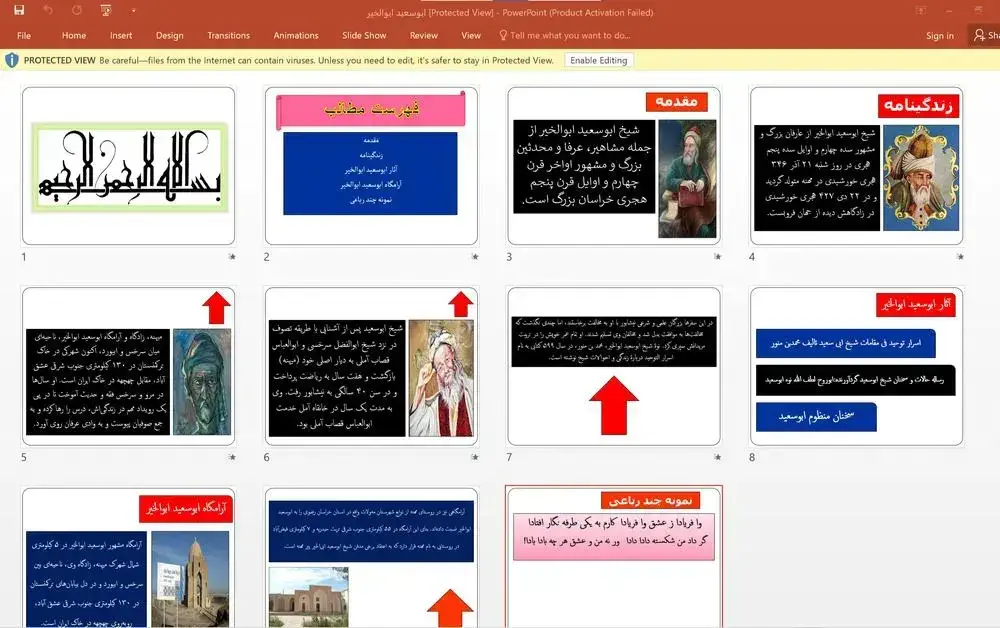The height and width of the screenshot is (628, 1000).
Task: Select slide 3 thumbnail titled مقدمه
Action: click(613, 165)
